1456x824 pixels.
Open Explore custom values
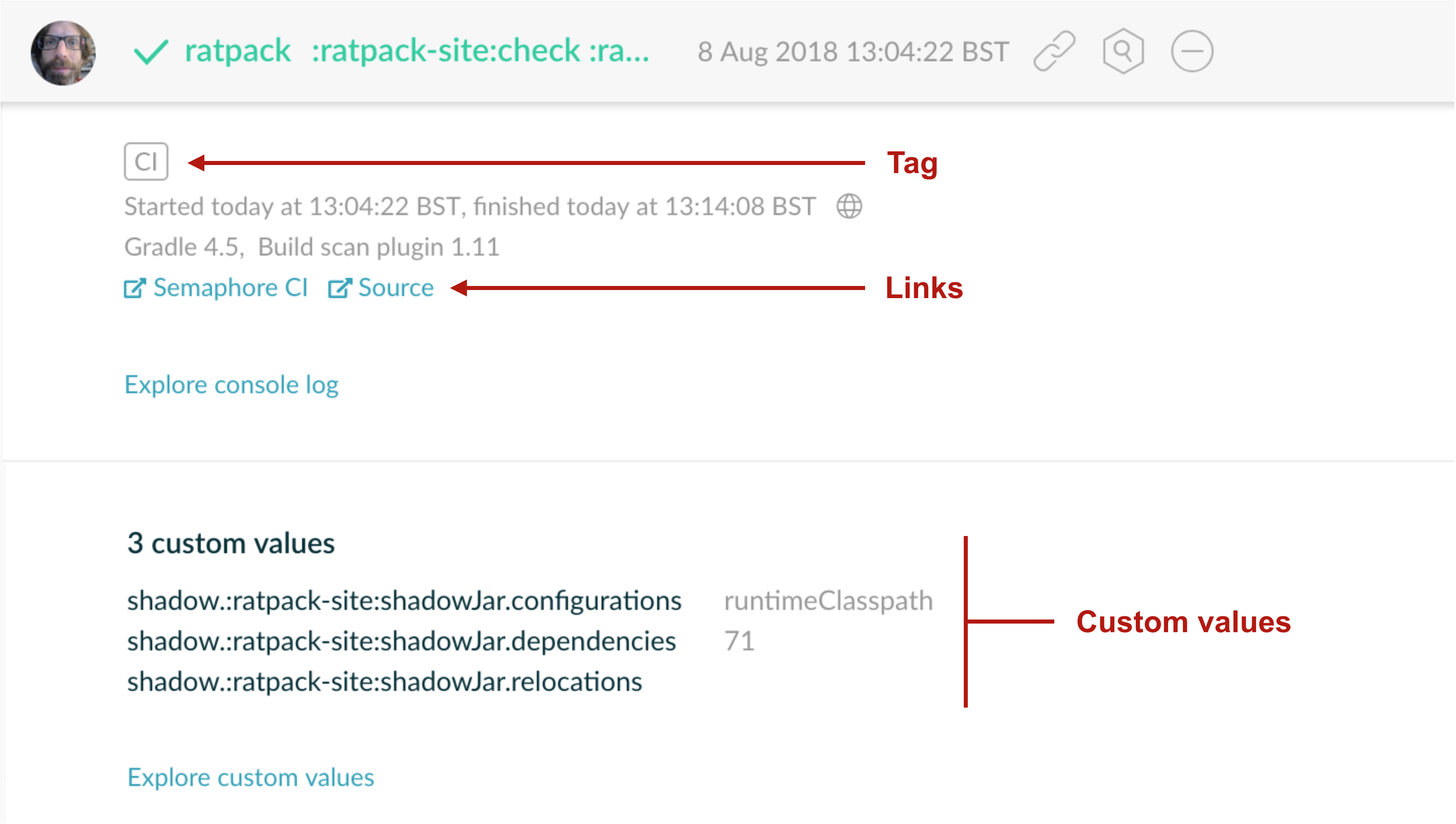point(250,777)
